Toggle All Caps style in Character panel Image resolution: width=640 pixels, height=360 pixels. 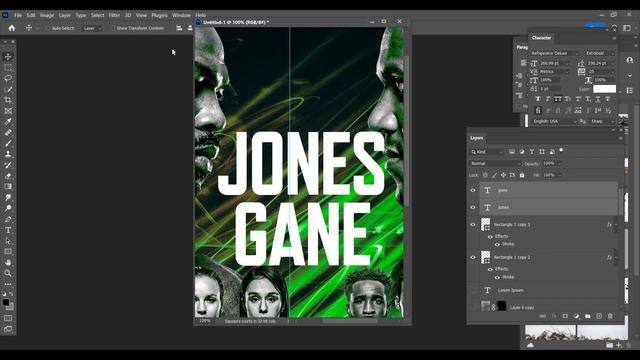(558, 99)
